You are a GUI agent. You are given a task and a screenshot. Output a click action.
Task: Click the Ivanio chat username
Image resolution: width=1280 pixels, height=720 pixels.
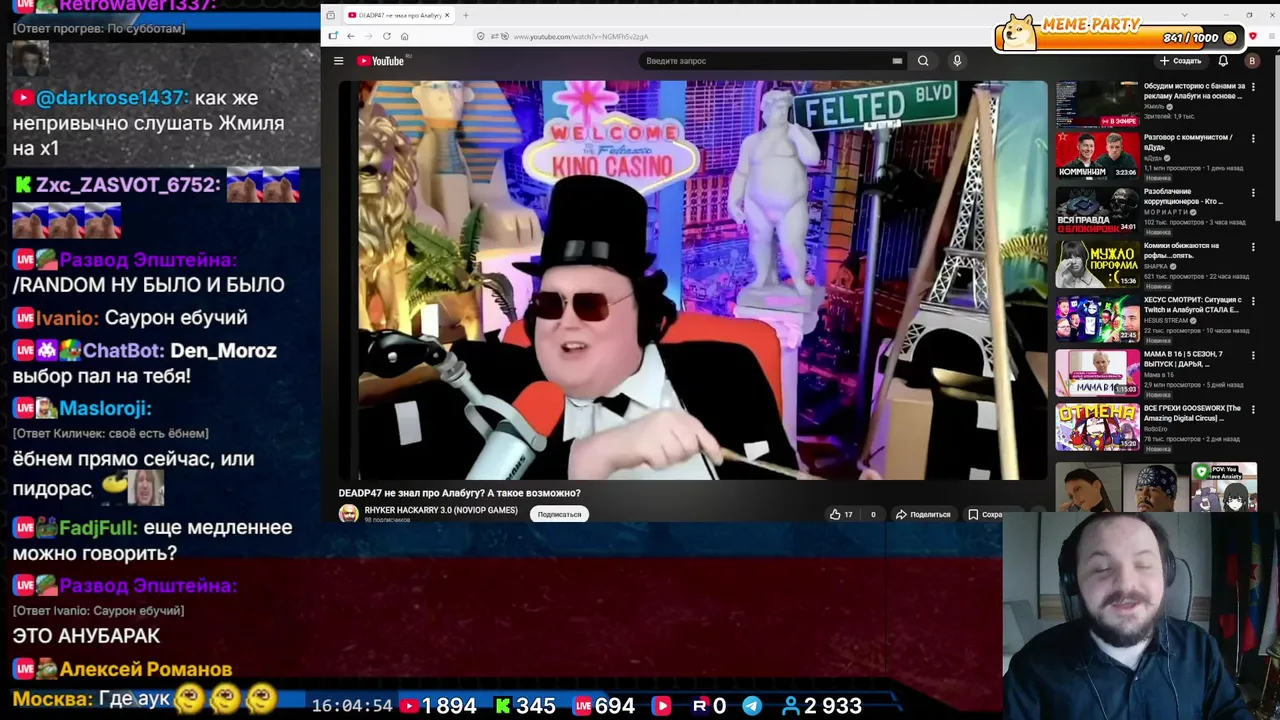68,318
